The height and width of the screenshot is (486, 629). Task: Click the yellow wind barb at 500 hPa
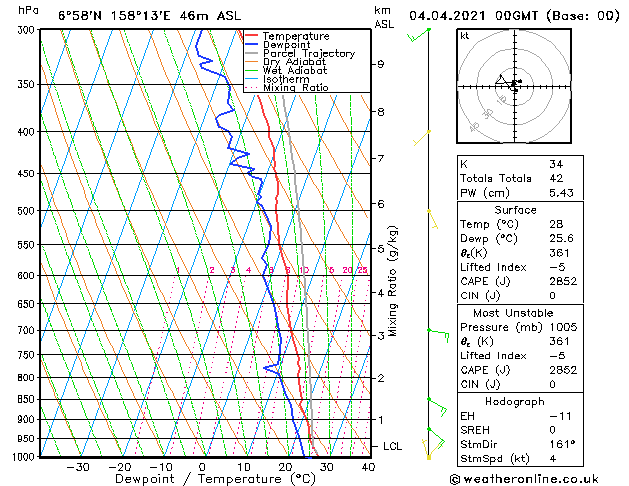click(433, 219)
